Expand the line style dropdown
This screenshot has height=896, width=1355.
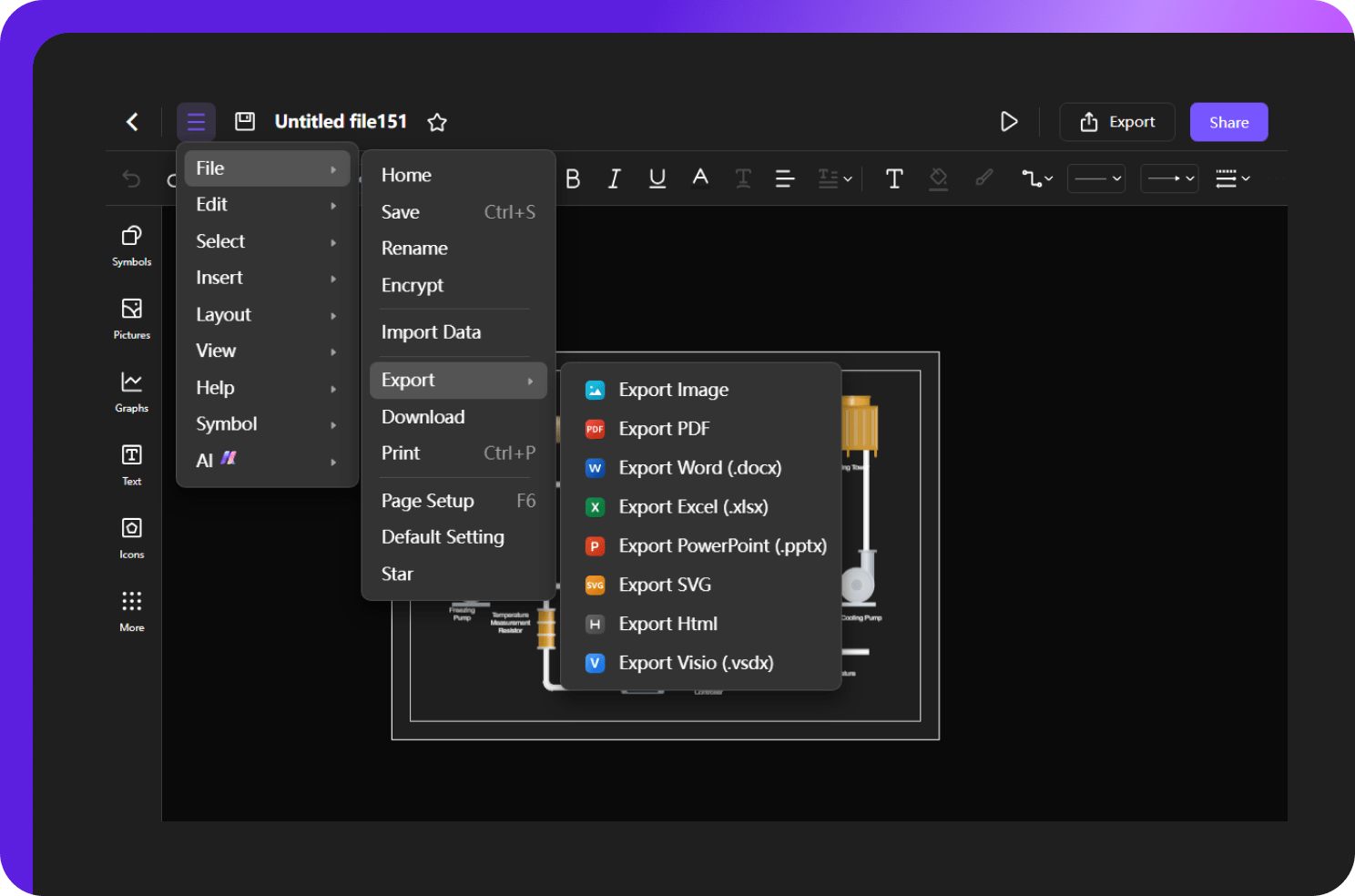(x=1096, y=178)
